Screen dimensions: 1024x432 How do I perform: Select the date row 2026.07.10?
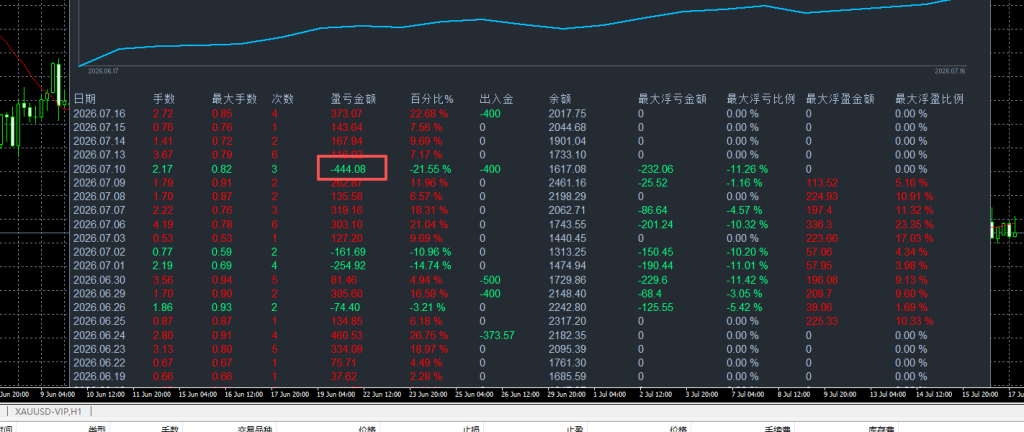click(x=99, y=169)
